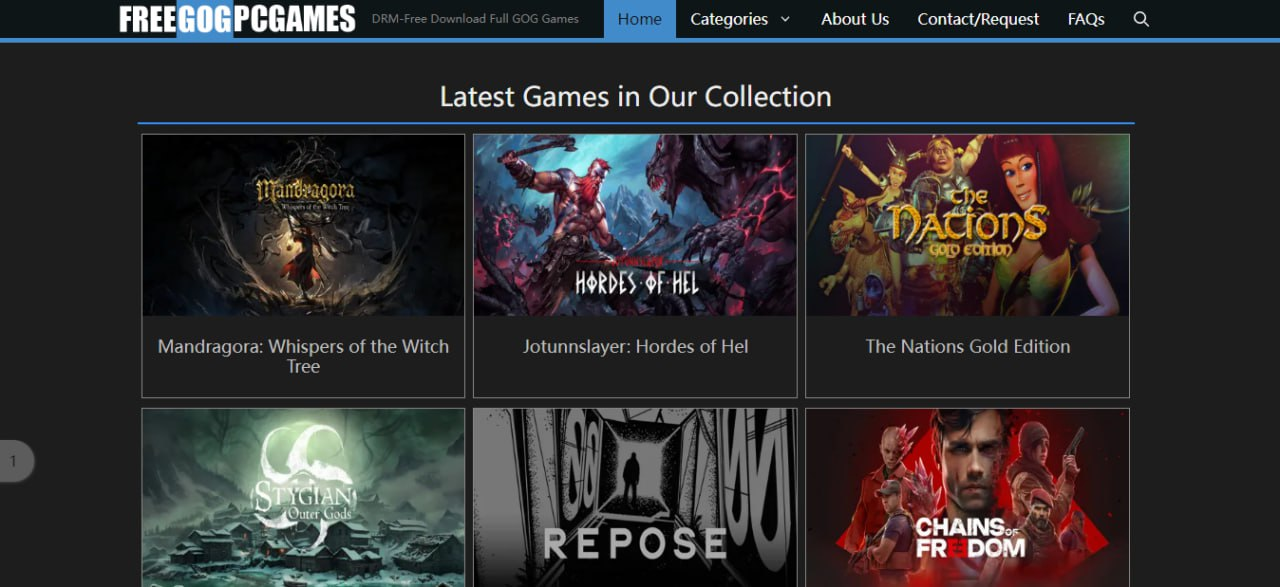Click the search magnifier icon in navbar
This screenshot has width=1280, height=587.
[1141, 19]
